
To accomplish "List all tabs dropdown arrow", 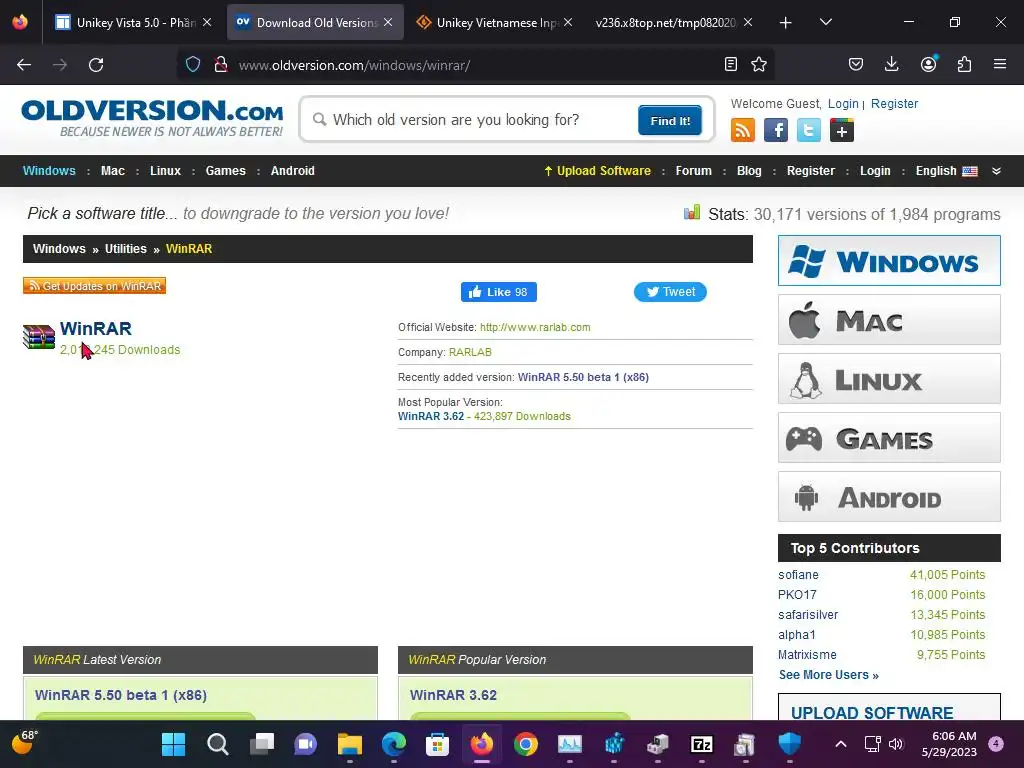I will (x=825, y=22).
